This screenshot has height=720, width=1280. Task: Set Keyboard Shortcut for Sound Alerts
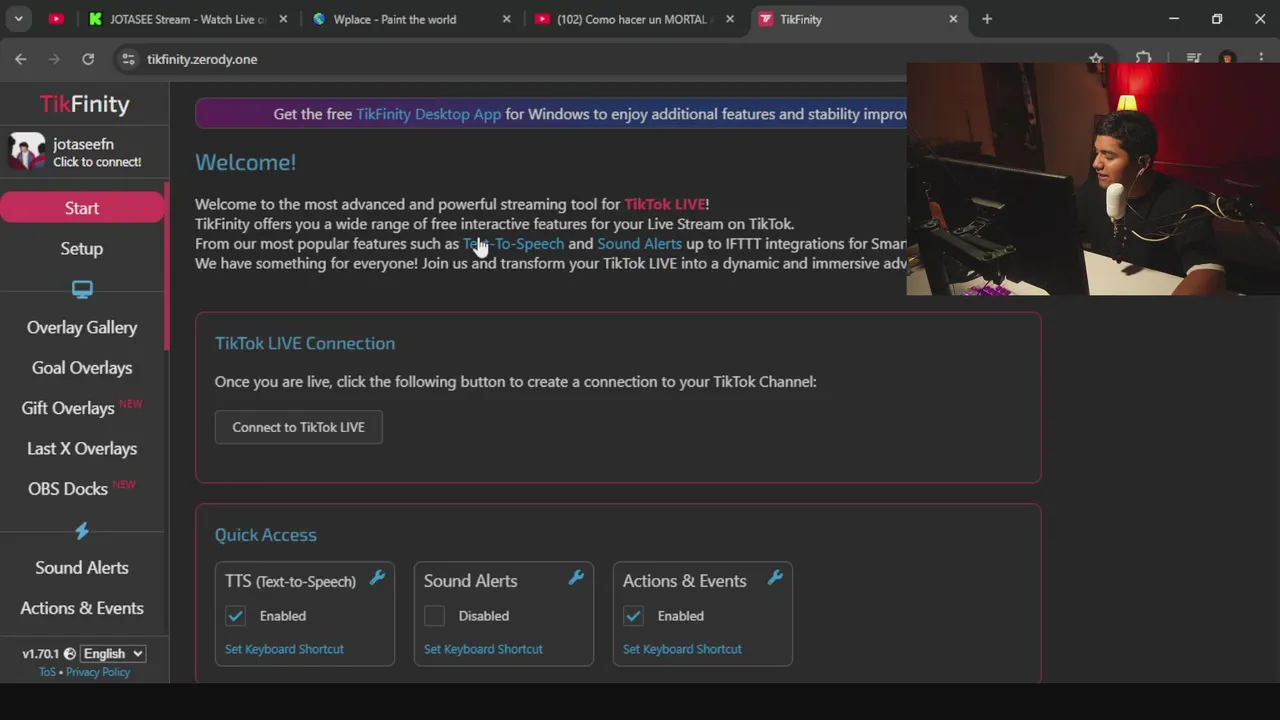(483, 649)
